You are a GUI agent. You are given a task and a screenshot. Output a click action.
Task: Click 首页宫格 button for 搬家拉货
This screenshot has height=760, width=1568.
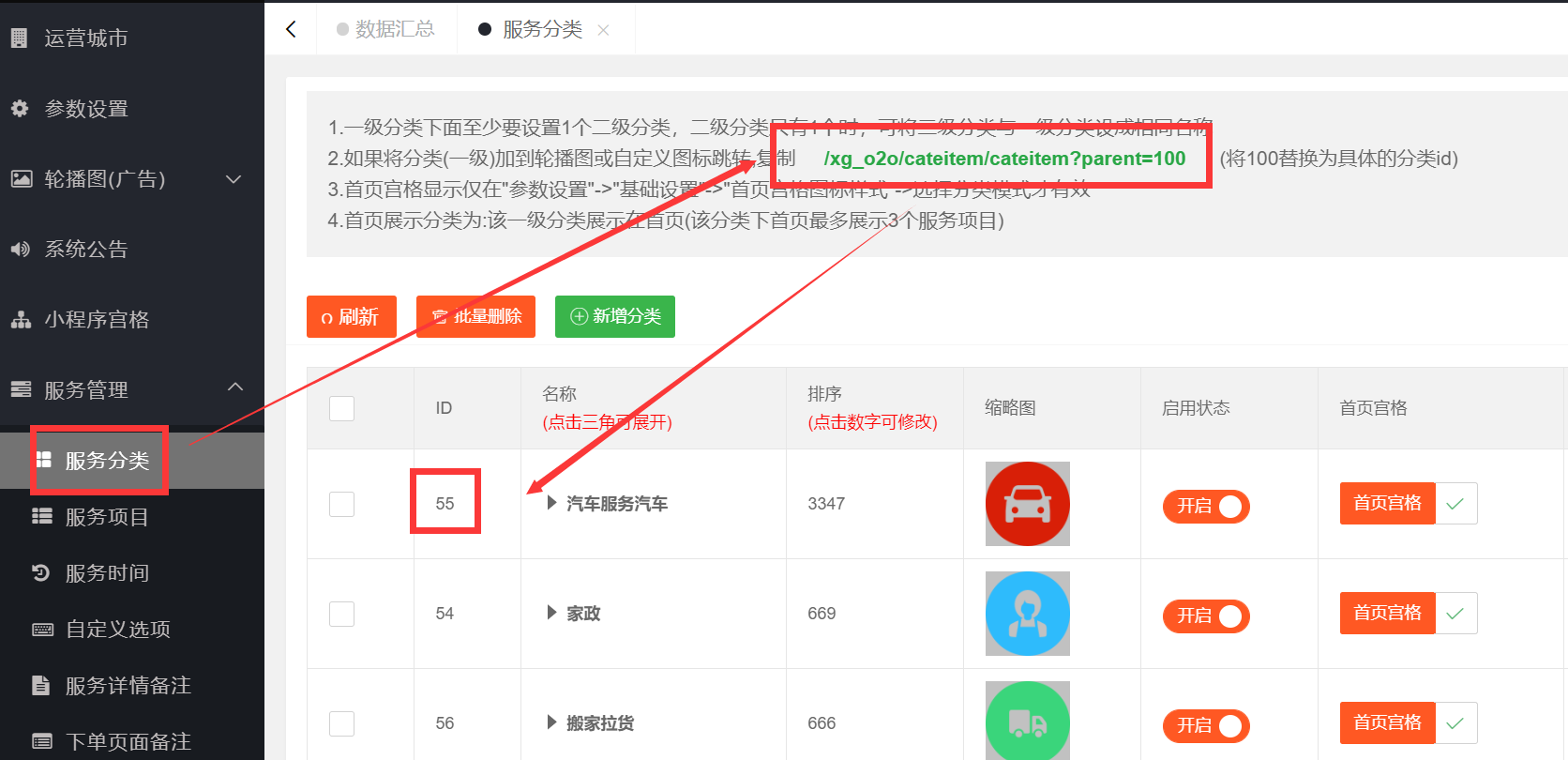coord(1388,722)
